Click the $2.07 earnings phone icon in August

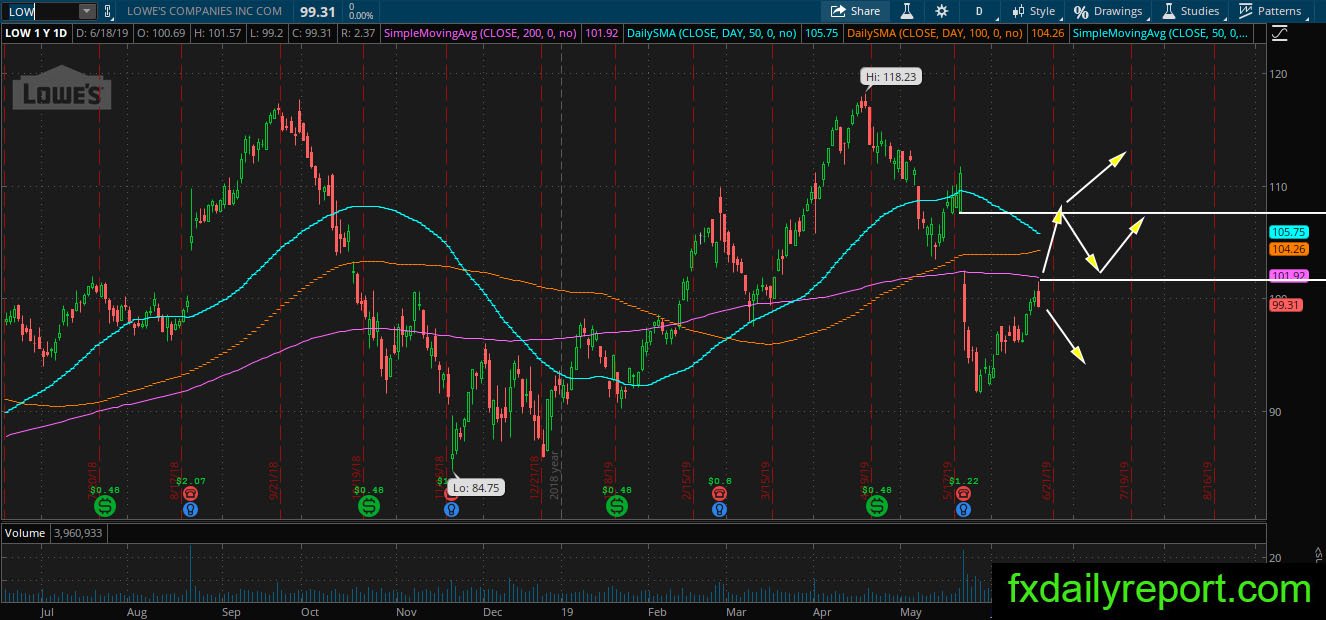point(191,494)
